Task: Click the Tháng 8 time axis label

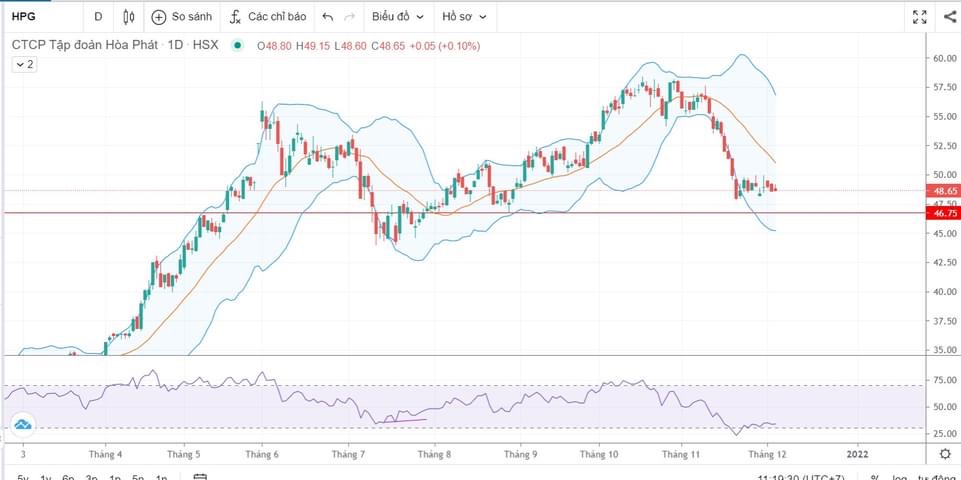Action: click(x=434, y=454)
